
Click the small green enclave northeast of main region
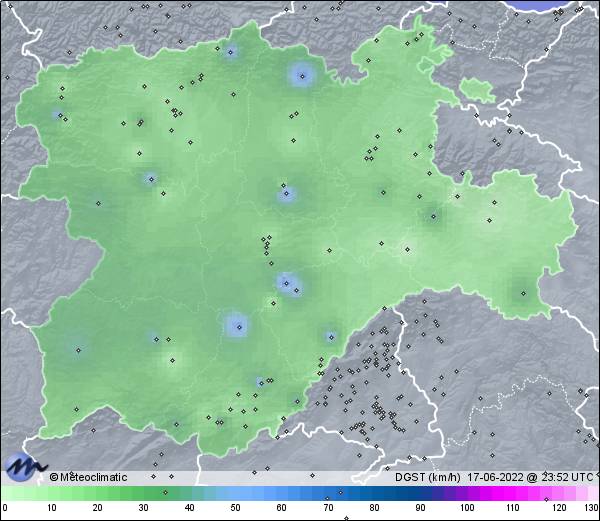pyautogui.click(x=477, y=90)
